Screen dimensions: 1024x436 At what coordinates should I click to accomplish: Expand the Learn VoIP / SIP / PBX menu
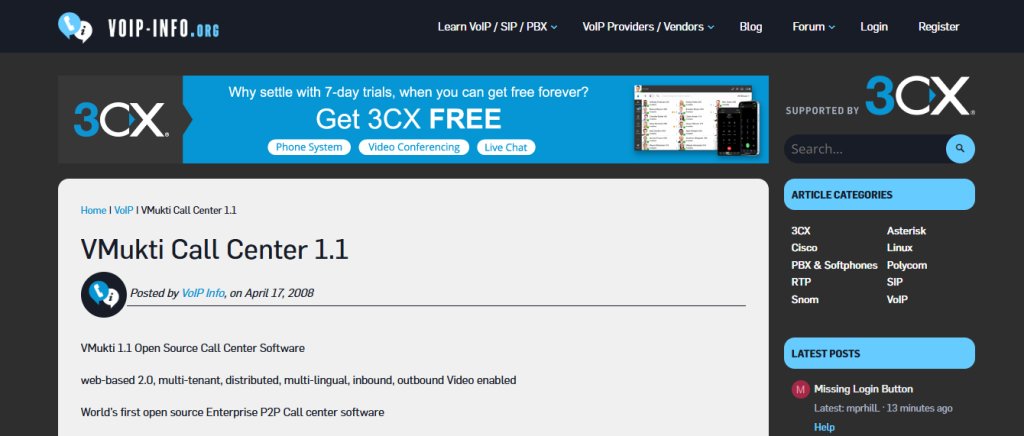click(497, 27)
